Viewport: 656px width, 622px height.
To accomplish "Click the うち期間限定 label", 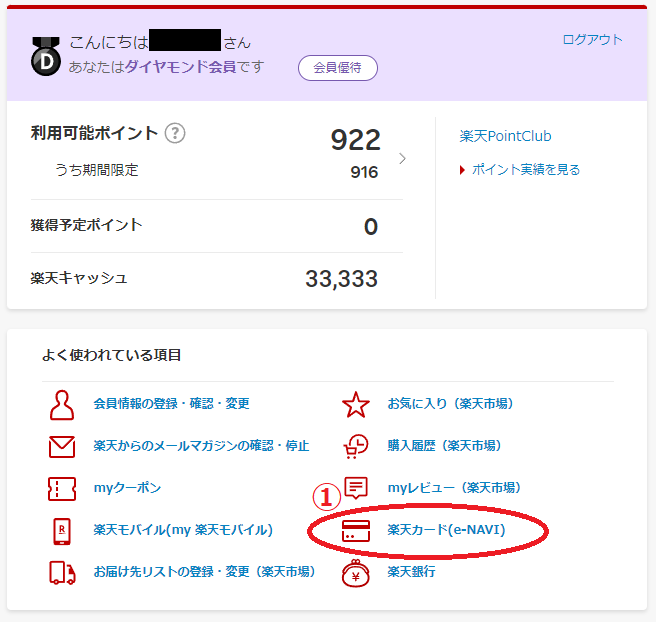I will 97,170.
